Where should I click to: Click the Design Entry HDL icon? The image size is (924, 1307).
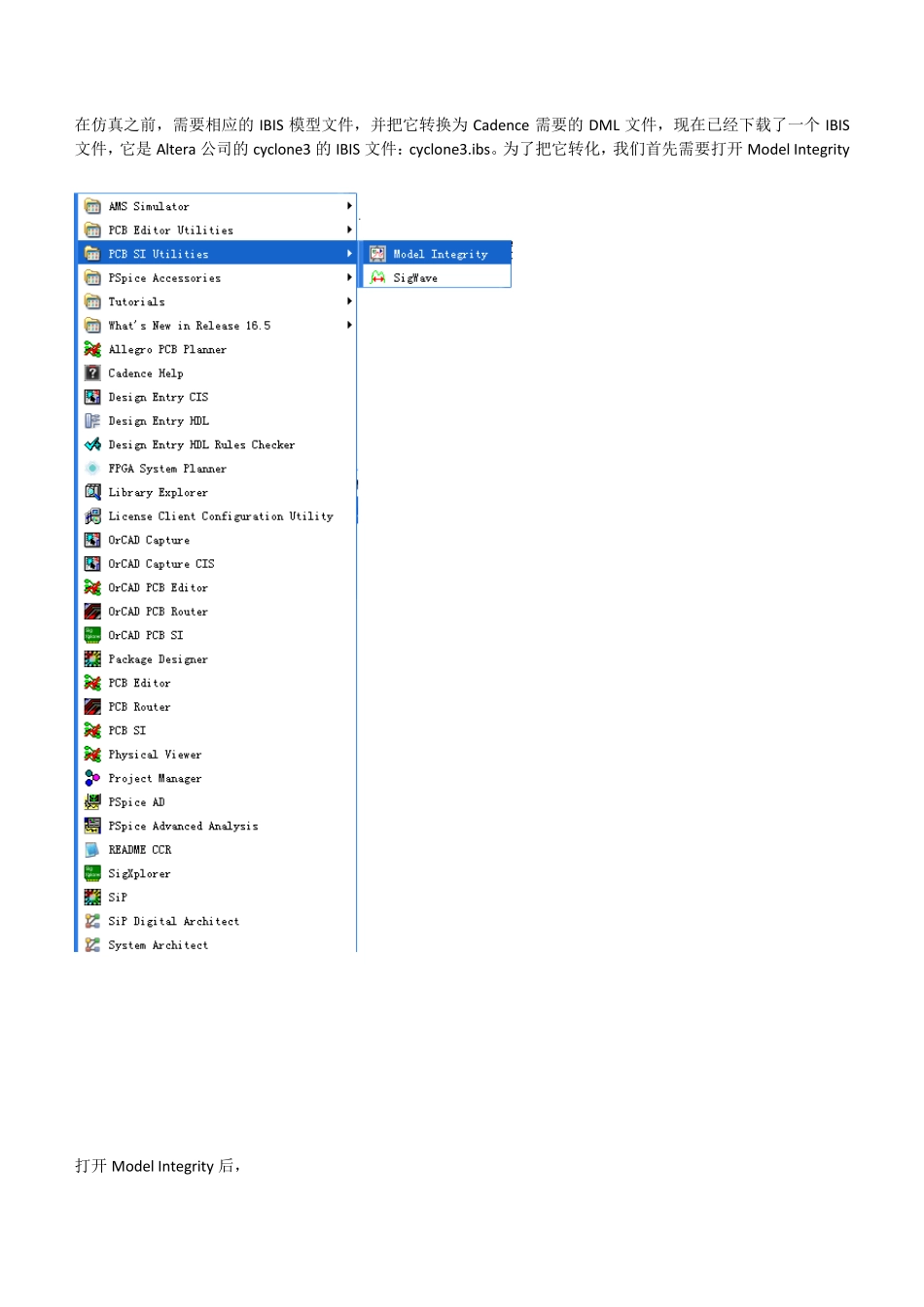point(92,421)
